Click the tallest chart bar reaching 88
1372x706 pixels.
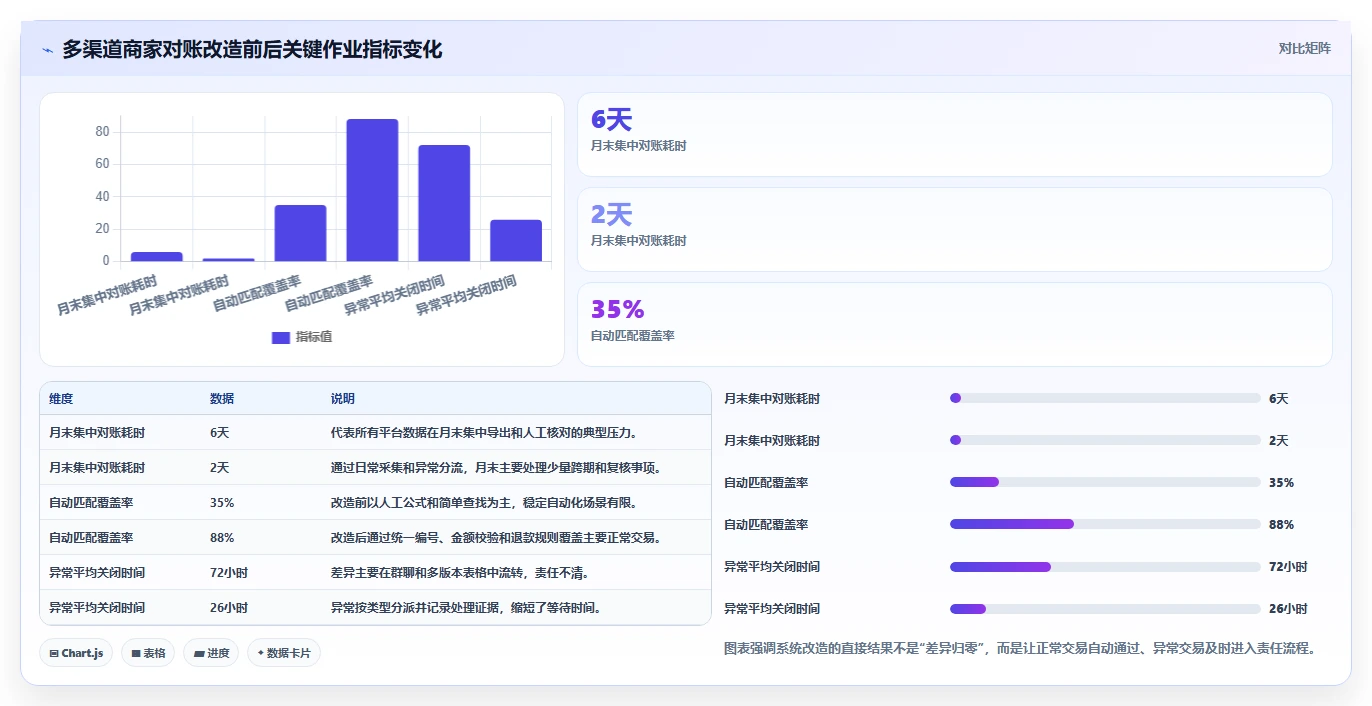[x=372, y=190]
